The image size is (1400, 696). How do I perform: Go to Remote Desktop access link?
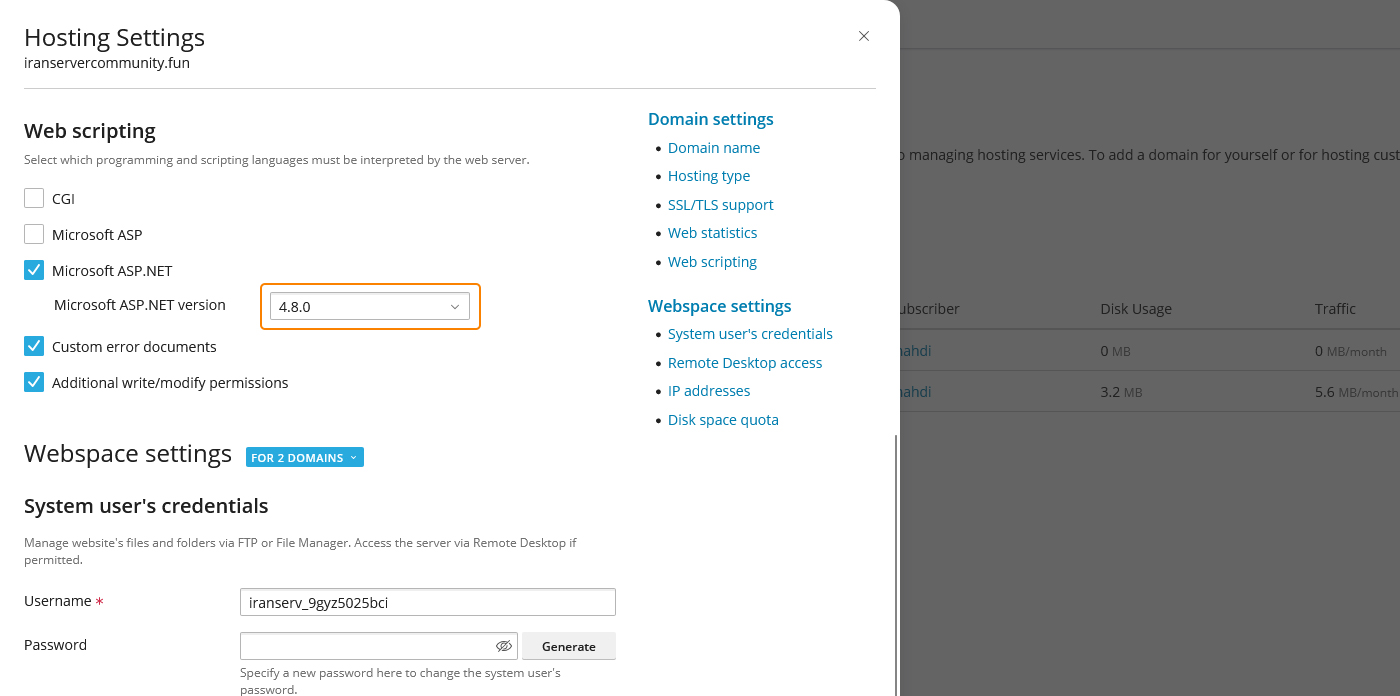click(745, 363)
